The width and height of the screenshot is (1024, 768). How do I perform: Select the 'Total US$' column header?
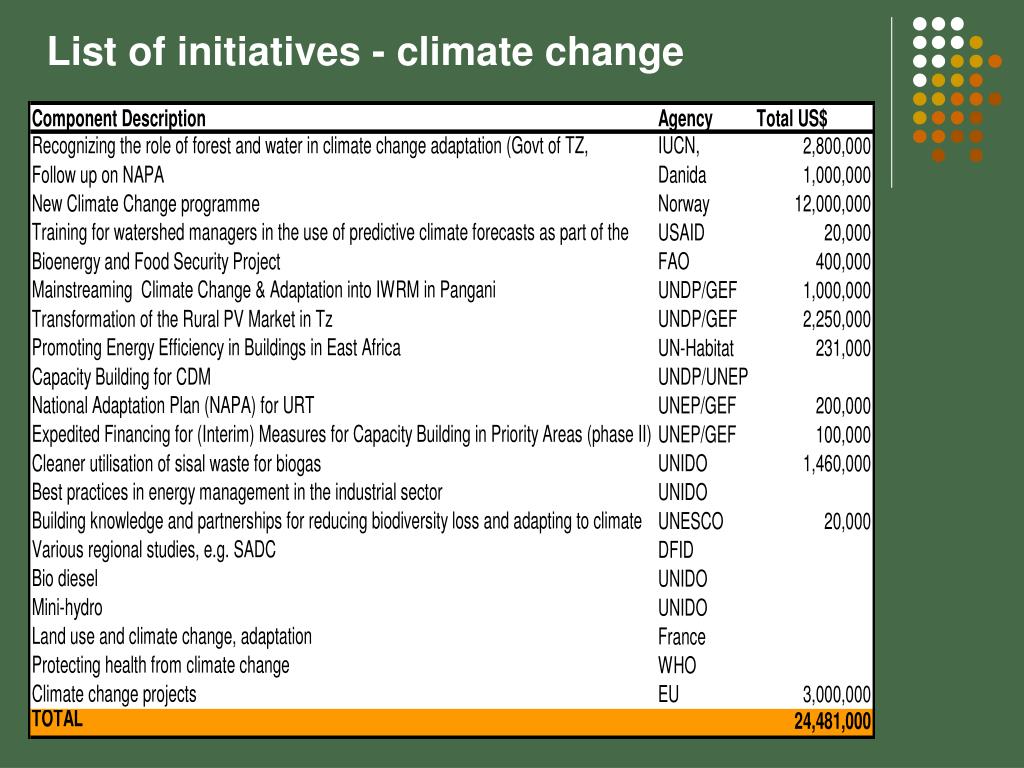[792, 119]
